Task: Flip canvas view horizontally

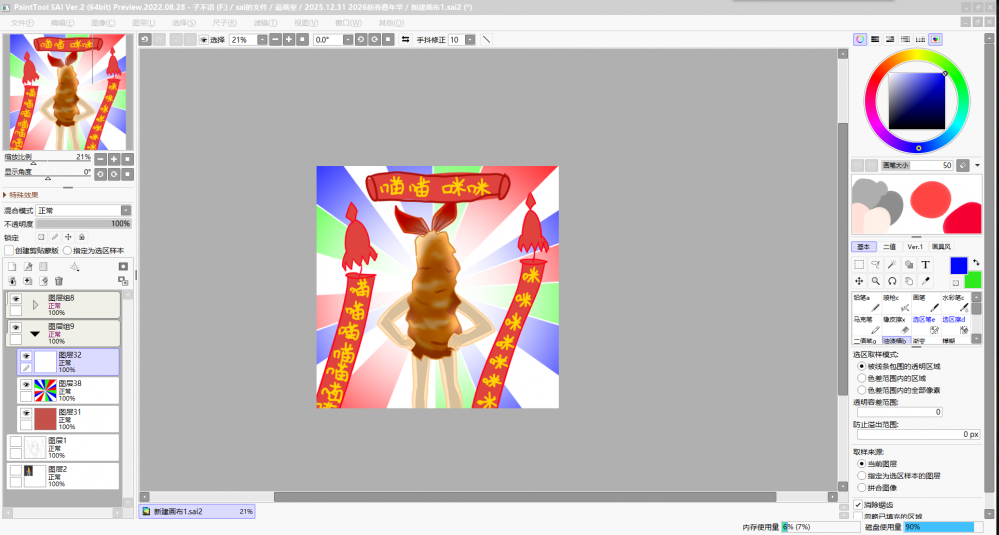Action: (405, 39)
